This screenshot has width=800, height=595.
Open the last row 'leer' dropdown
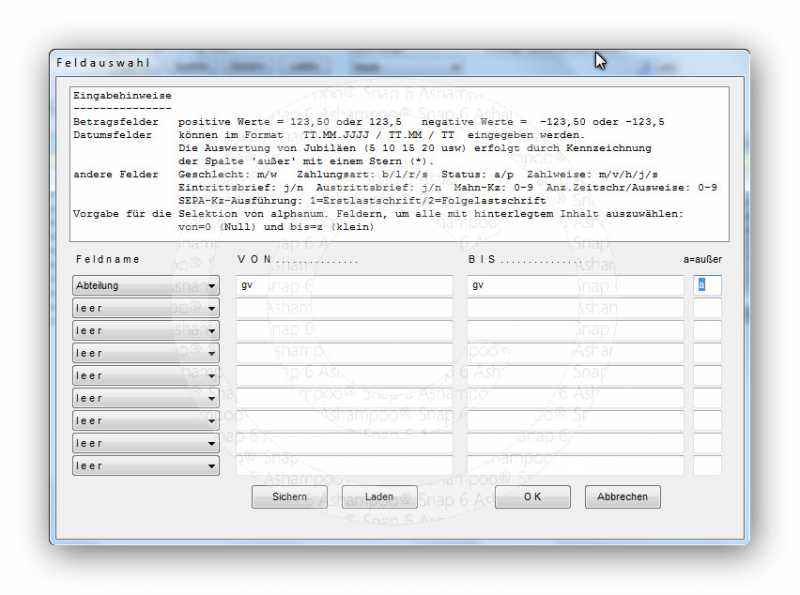point(146,466)
